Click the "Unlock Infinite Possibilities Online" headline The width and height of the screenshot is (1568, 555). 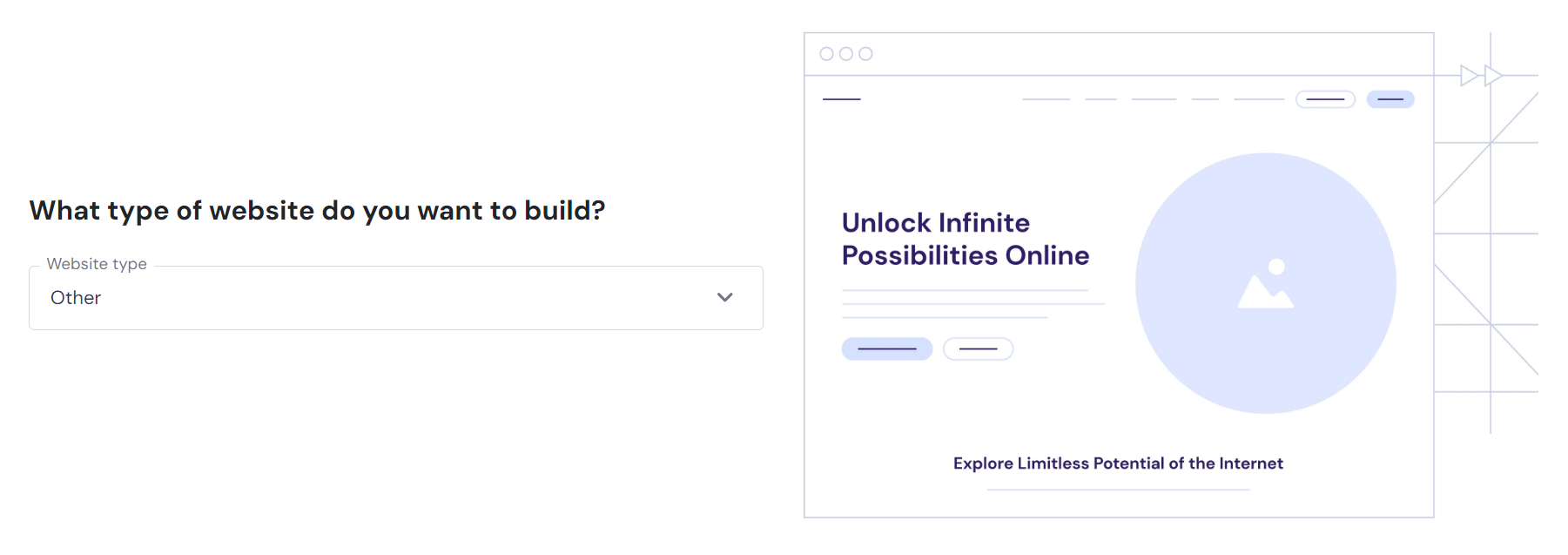coord(965,239)
